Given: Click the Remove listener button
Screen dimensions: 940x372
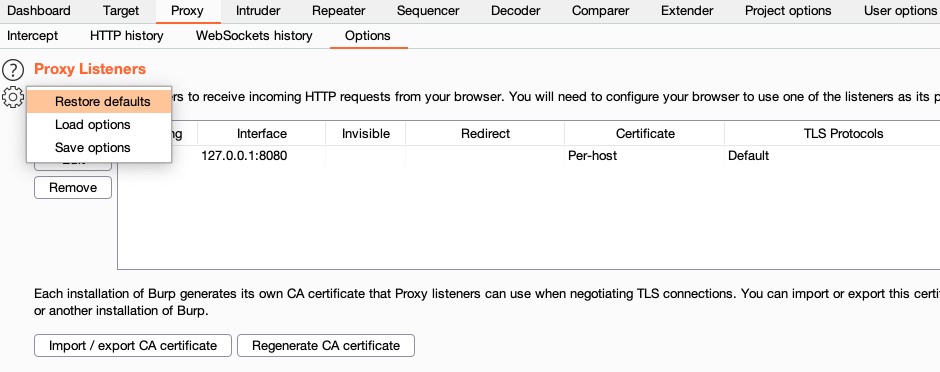Looking at the screenshot, I should click(x=73, y=187).
